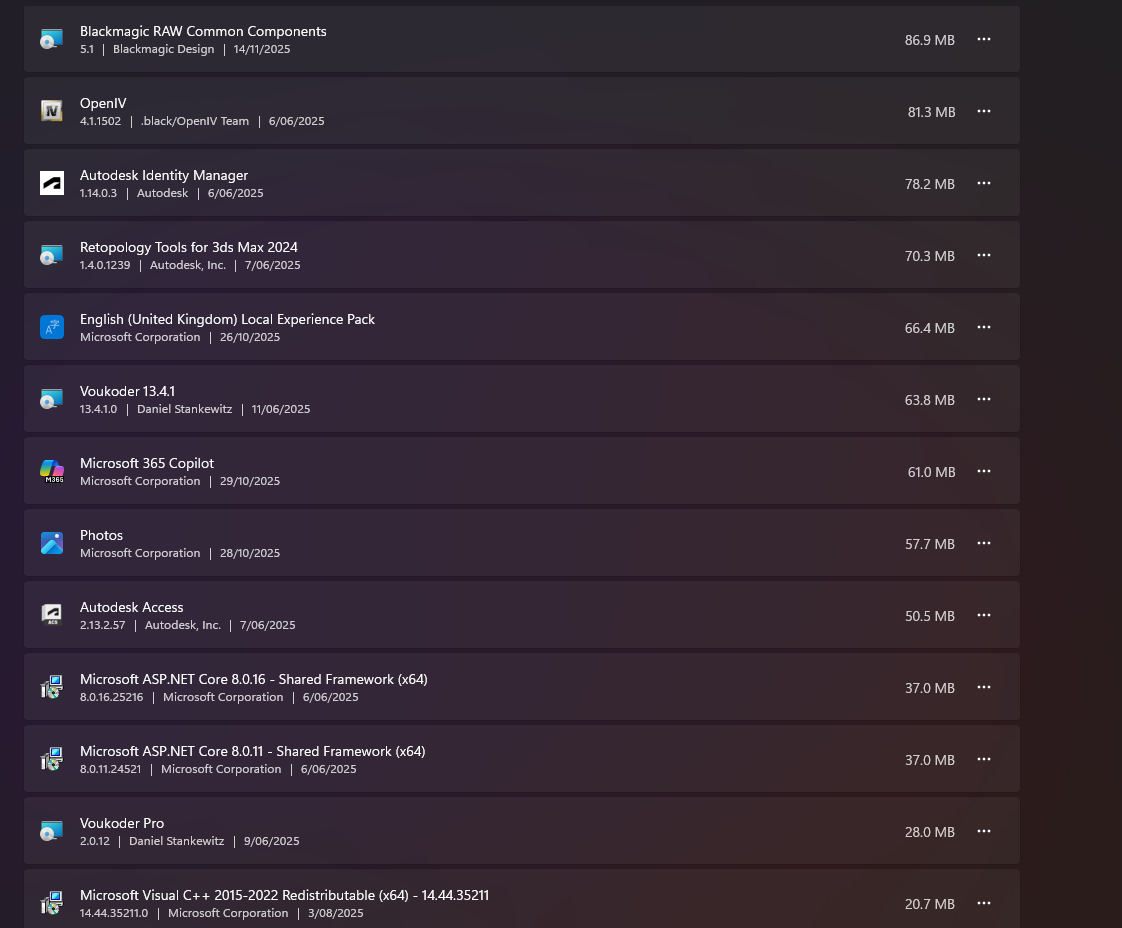
Task: Click the Voukoder 13.4.1 installer icon
Action: pyautogui.click(x=52, y=399)
